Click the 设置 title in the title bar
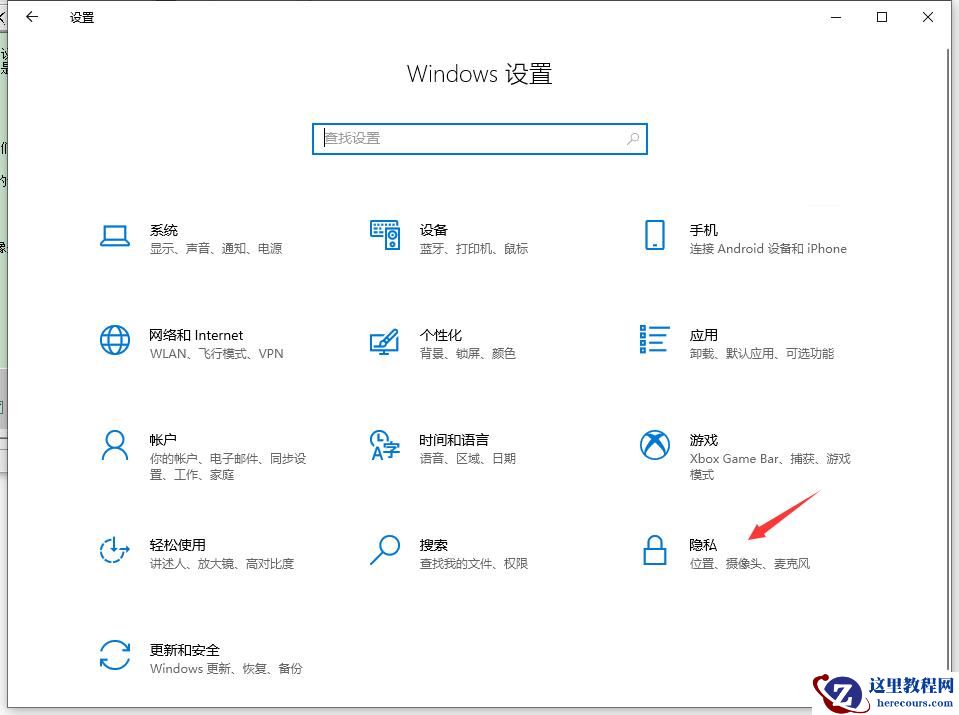This screenshot has width=959, height=715. [81, 17]
